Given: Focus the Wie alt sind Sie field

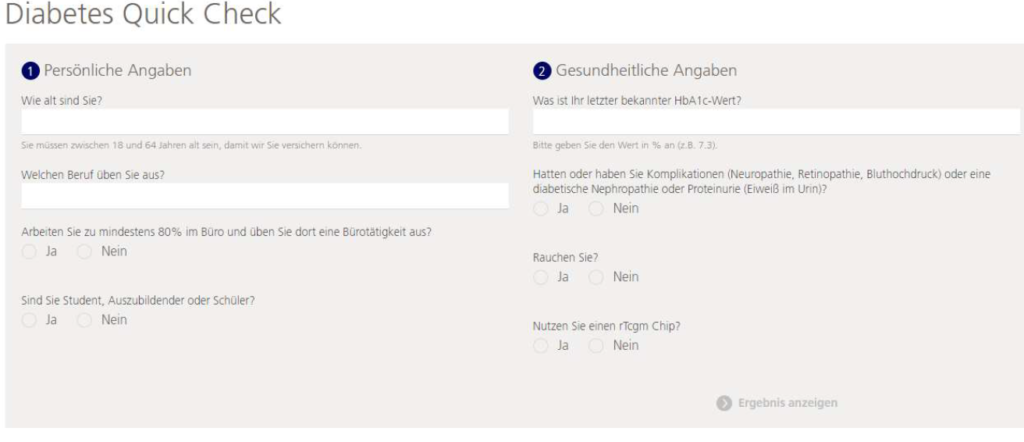Looking at the screenshot, I should (265, 122).
